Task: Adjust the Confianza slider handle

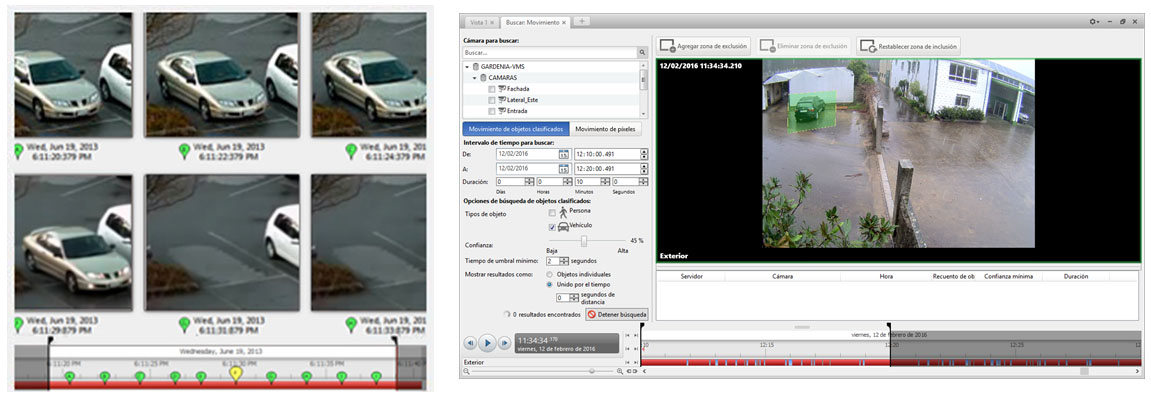Action: [x=584, y=241]
